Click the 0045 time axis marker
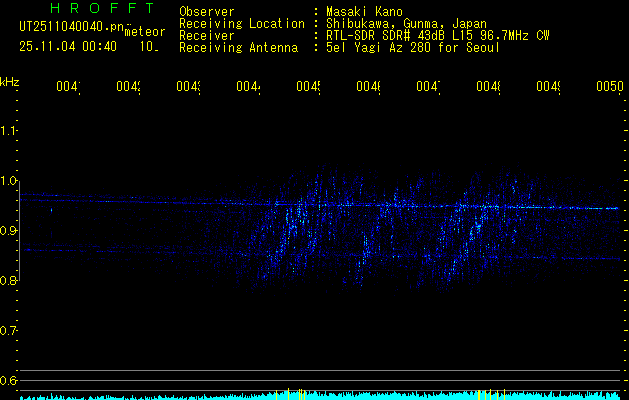 pyautogui.click(x=308, y=88)
